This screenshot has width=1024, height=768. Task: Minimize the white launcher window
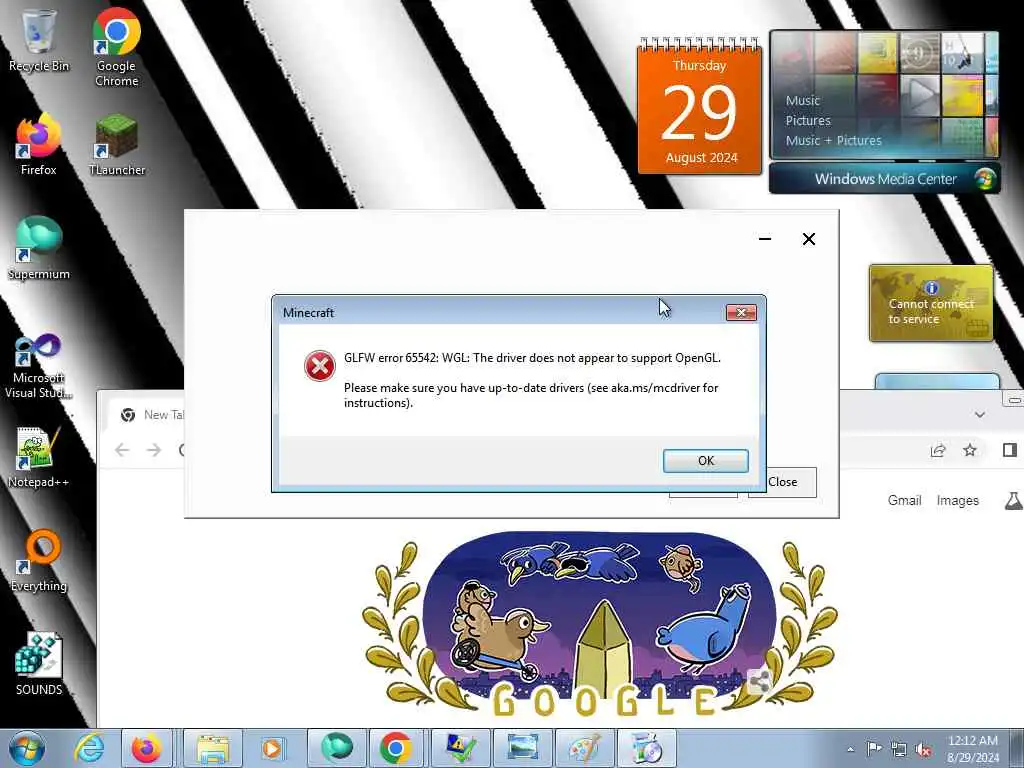coord(765,239)
